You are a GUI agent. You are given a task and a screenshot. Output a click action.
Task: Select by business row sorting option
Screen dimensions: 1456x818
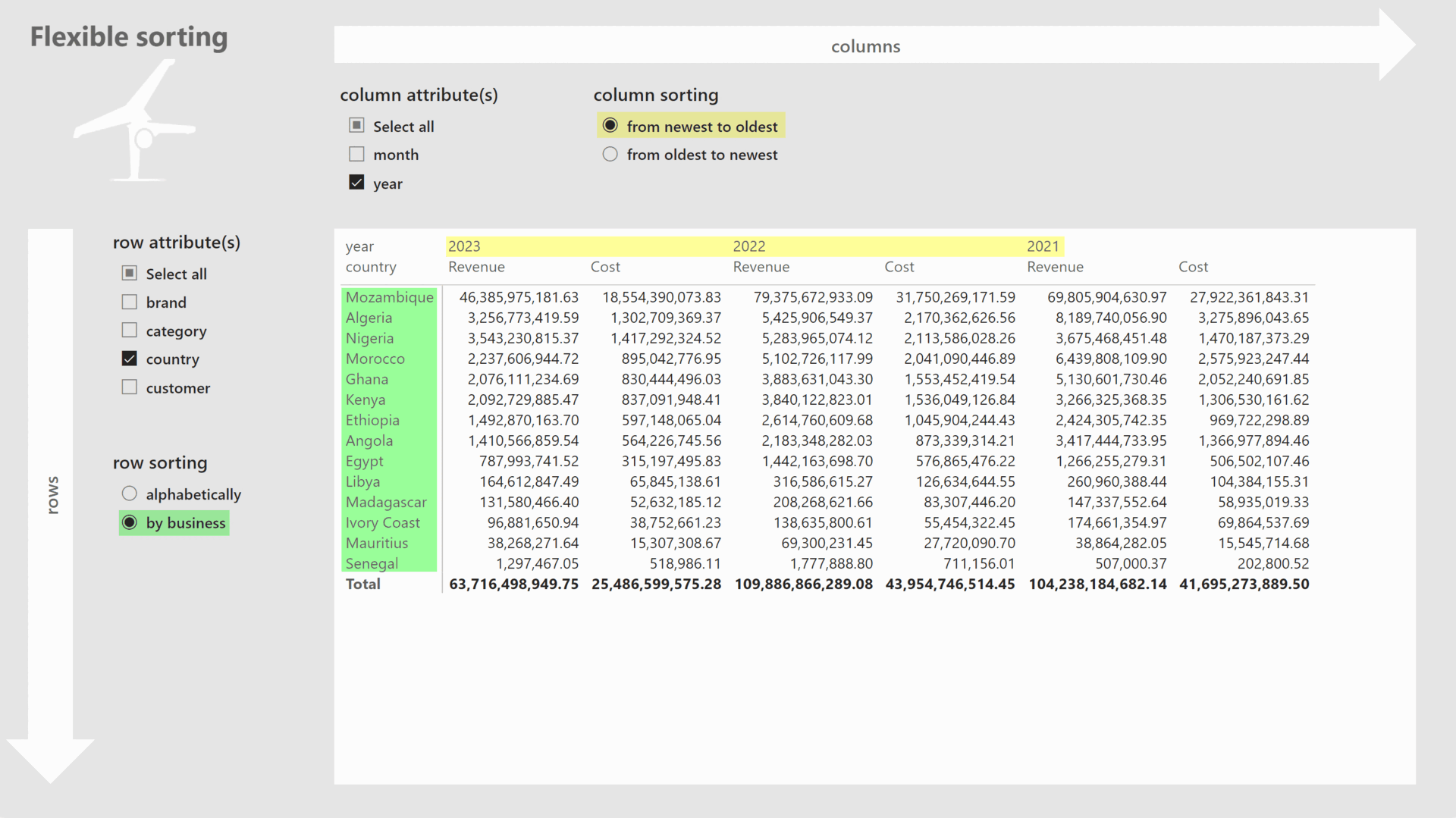[129, 522]
